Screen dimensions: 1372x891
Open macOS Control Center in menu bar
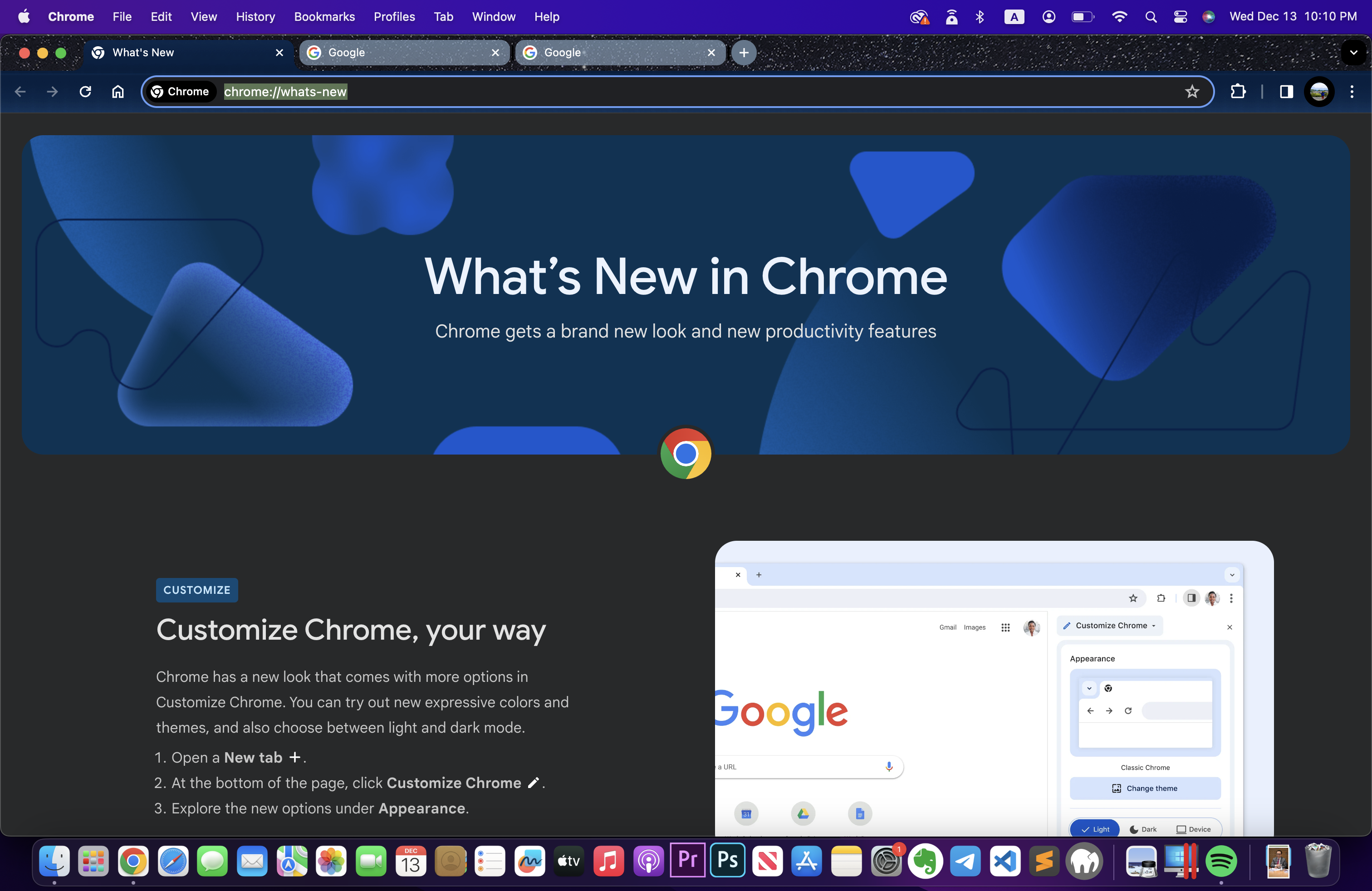click(x=1180, y=17)
